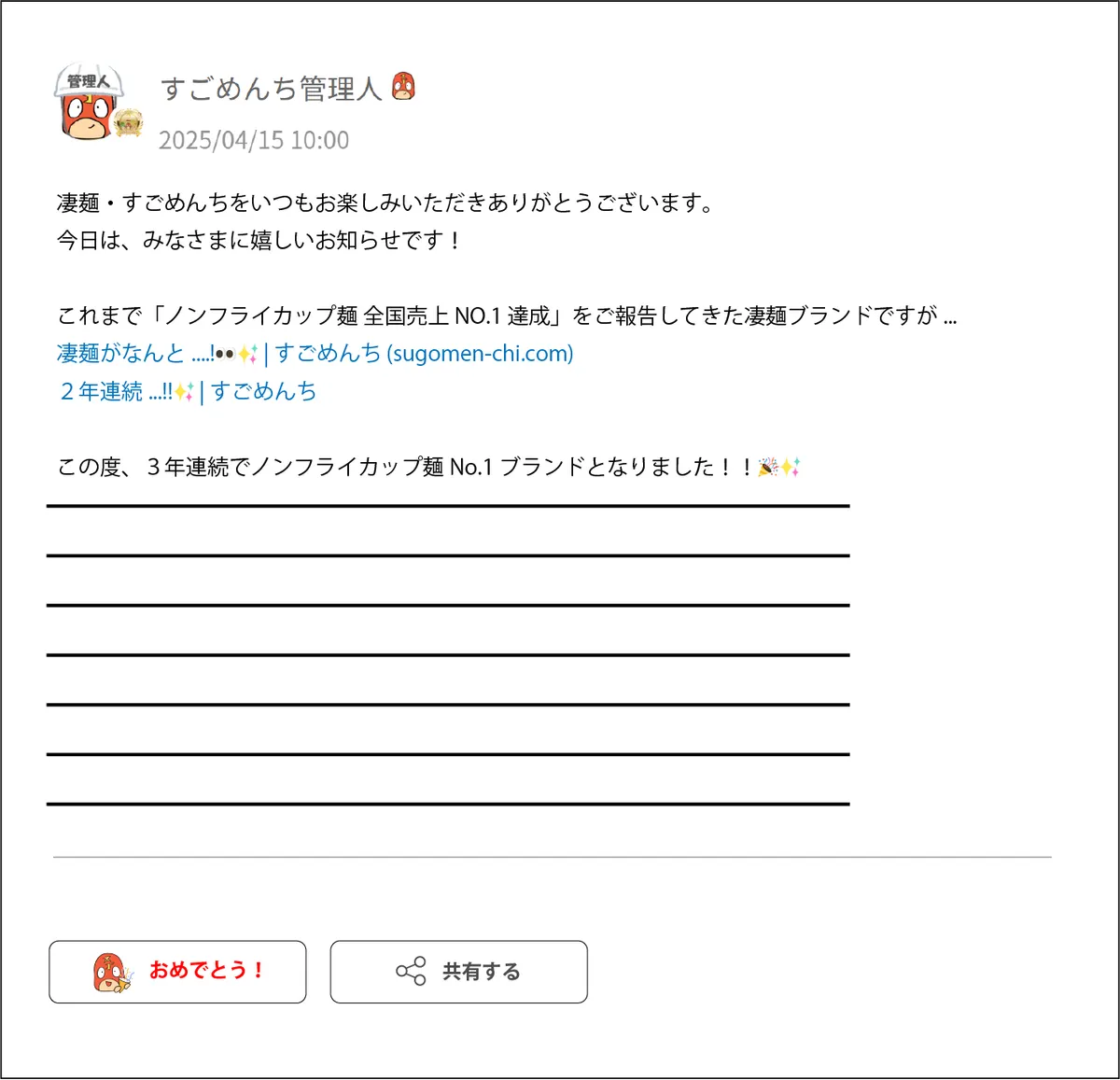Image resolution: width=1120 pixels, height=1080 pixels.
Task: Click the (sugomen-chi.com) part of the link
Action: (481, 354)
